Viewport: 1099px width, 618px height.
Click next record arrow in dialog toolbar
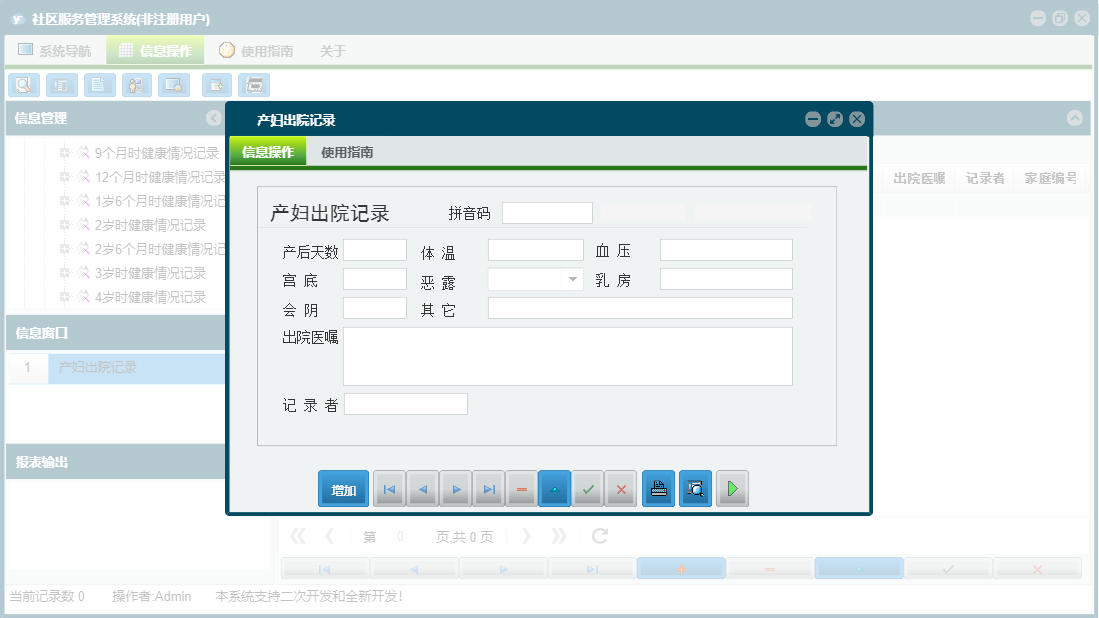pyautogui.click(x=456, y=489)
